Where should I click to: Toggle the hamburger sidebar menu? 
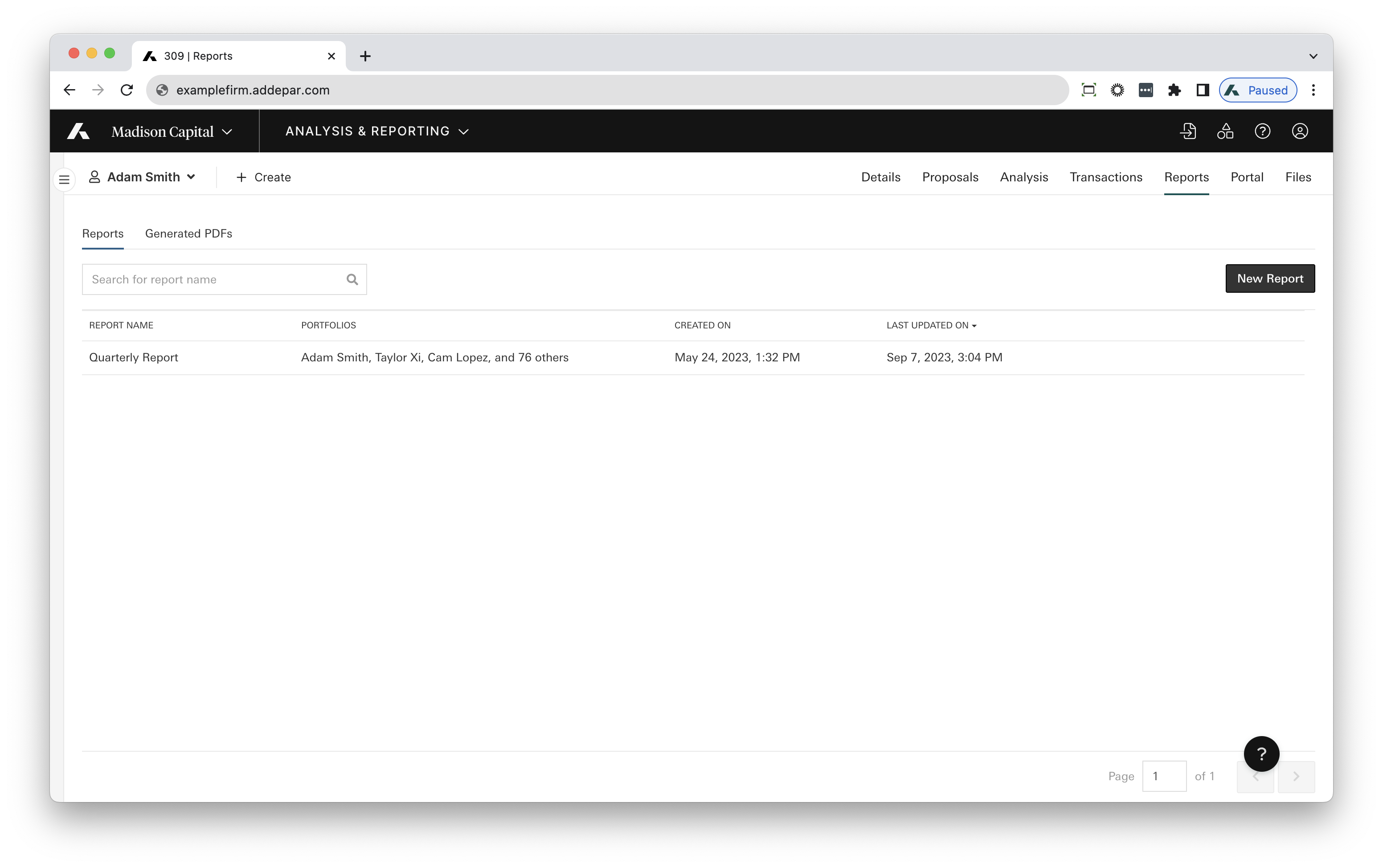[64, 180]
